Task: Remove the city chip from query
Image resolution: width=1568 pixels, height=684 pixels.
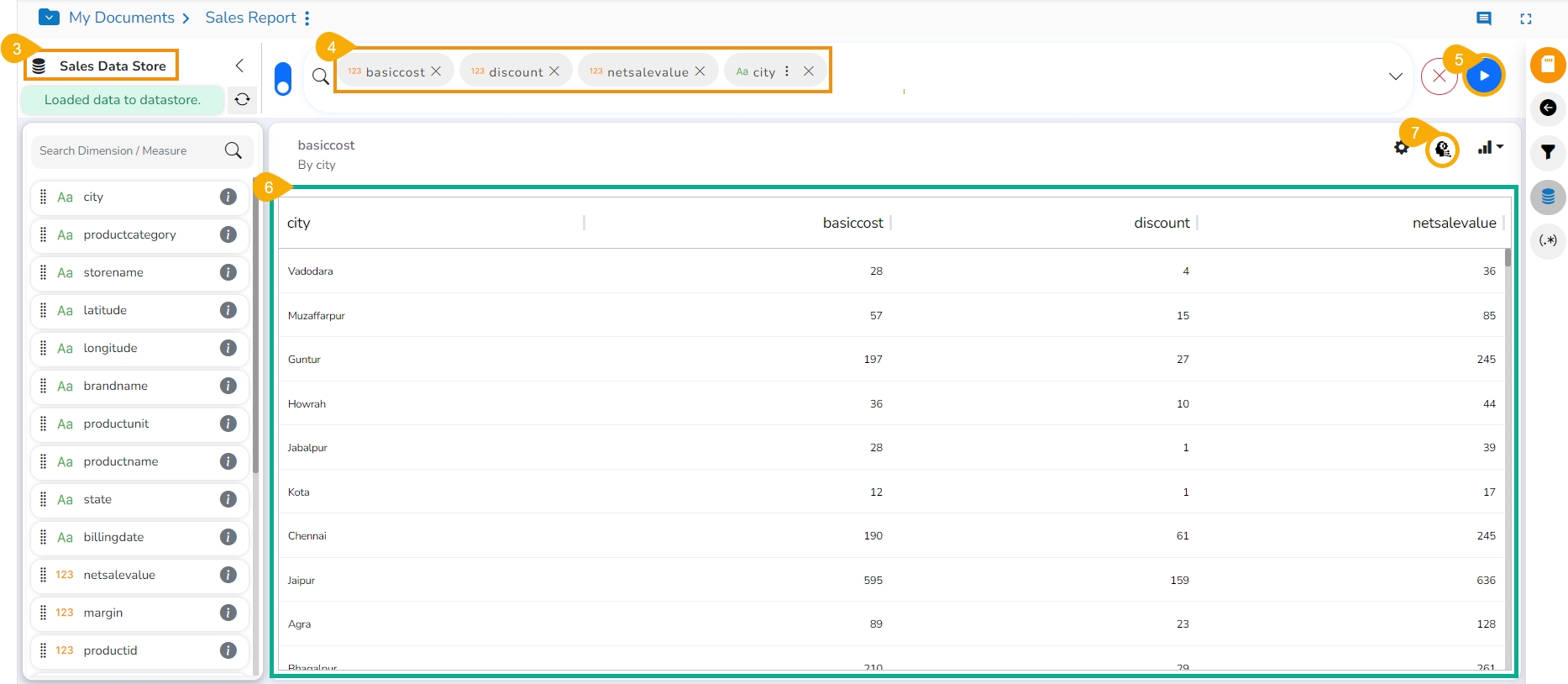Action: pos(808,71)
